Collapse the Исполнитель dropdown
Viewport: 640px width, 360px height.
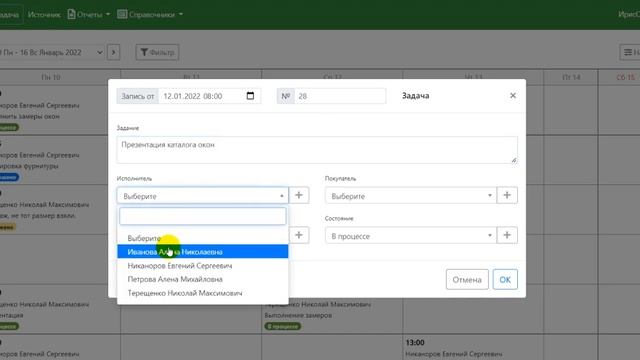[203, 196]
